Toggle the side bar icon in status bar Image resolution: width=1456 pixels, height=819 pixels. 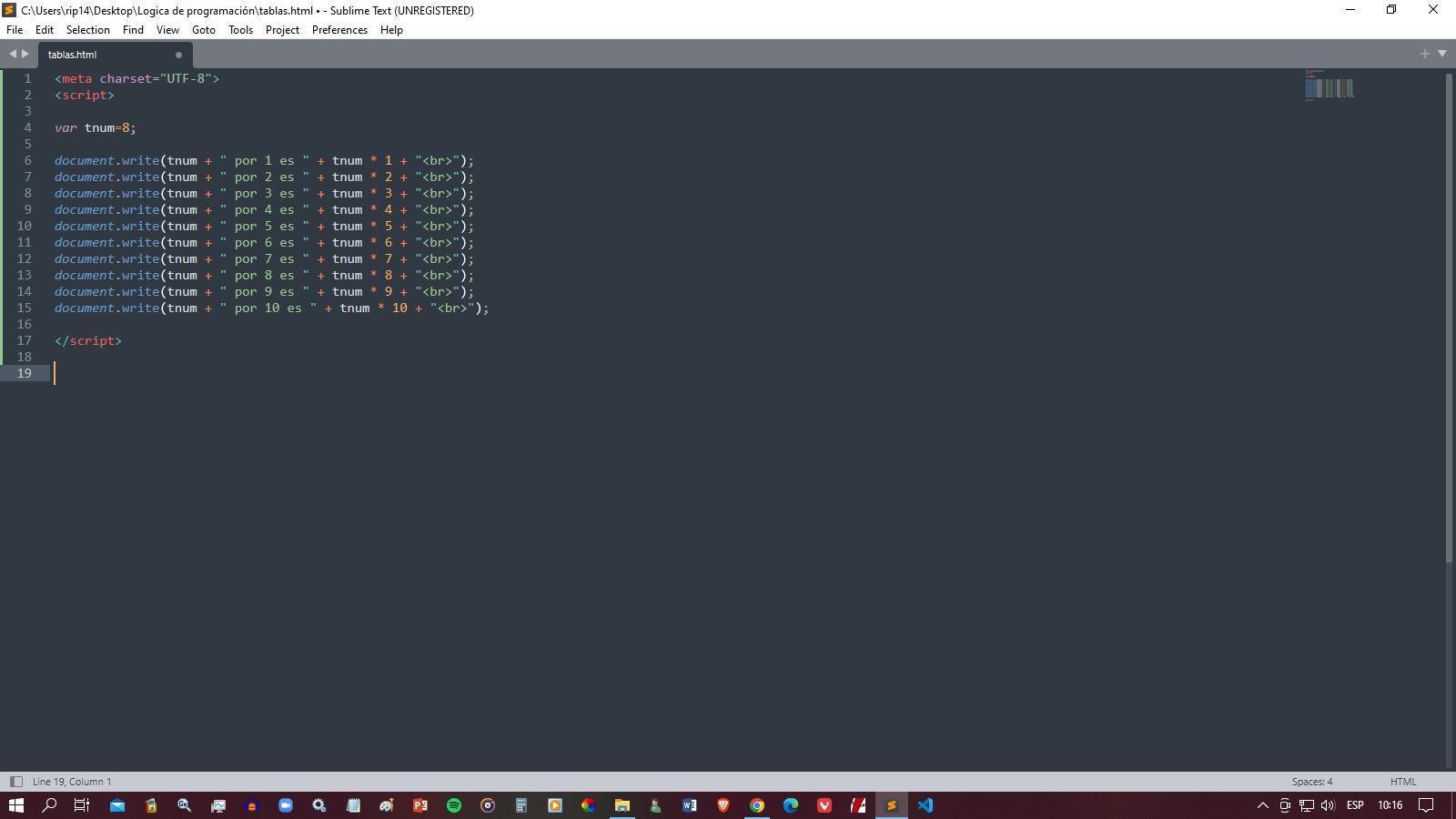click(x=15, y=782)
